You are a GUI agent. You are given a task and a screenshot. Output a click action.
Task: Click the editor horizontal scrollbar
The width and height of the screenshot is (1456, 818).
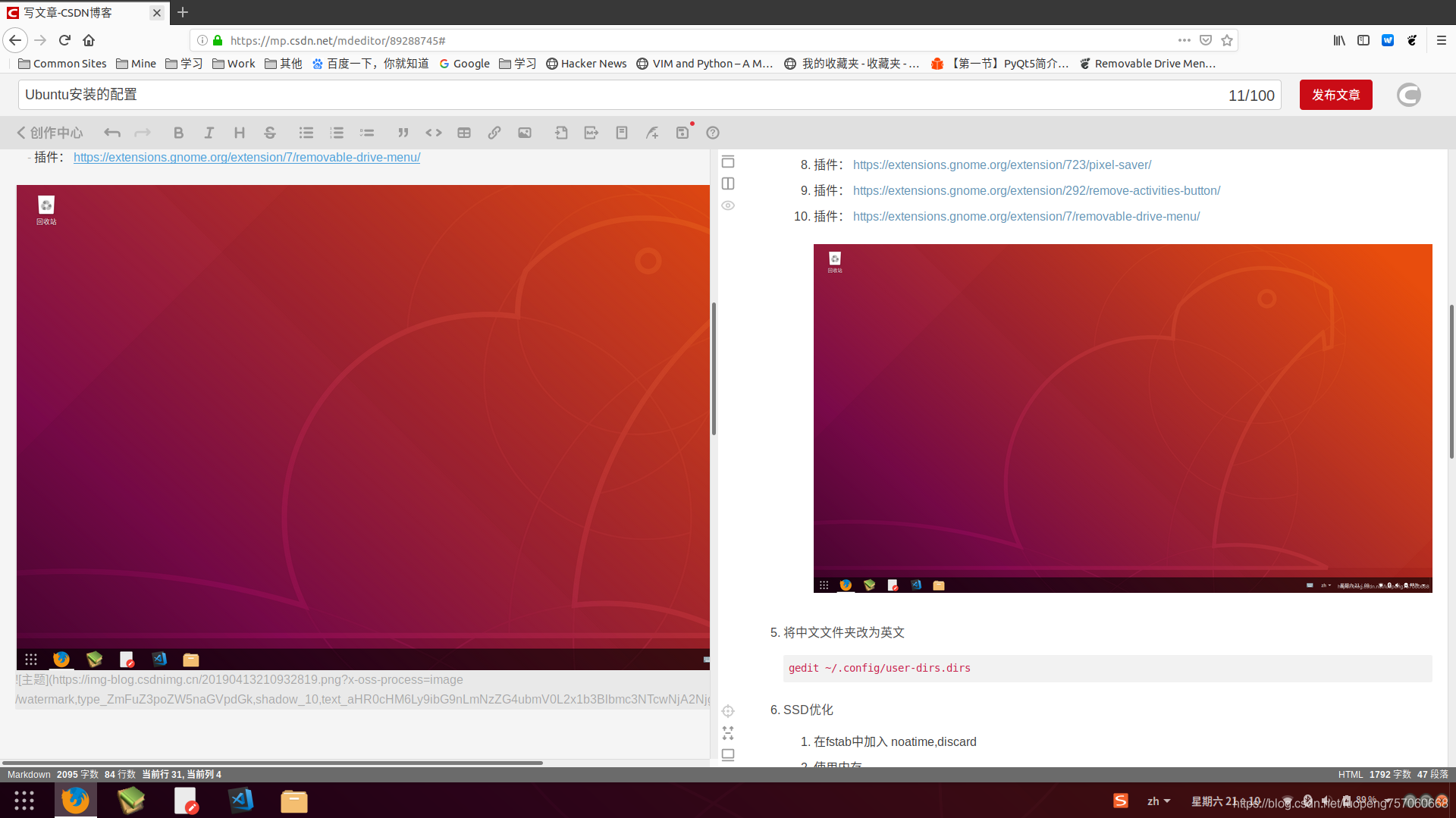(273, 763)
